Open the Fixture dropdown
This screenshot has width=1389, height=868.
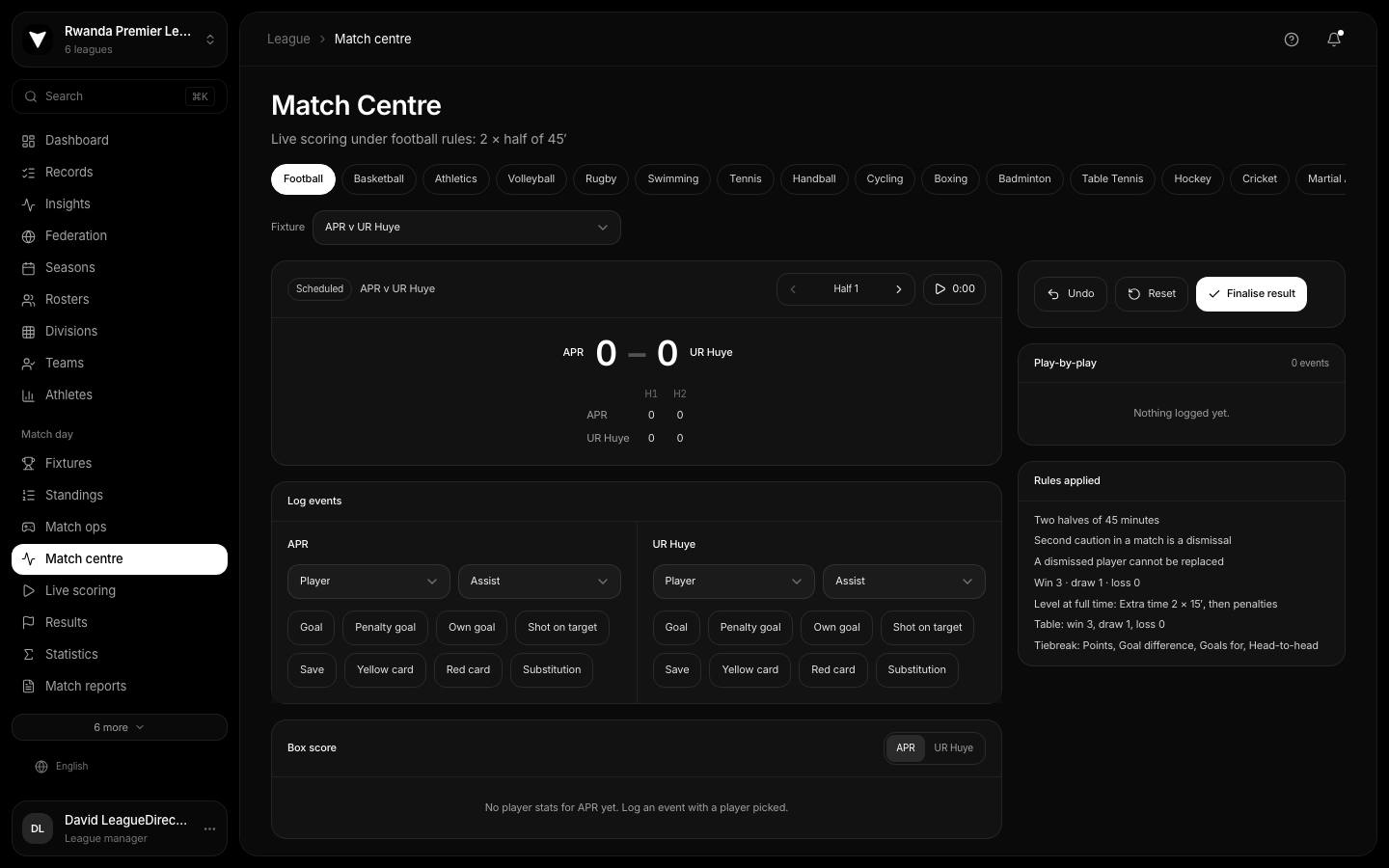[x=466, y=228]
